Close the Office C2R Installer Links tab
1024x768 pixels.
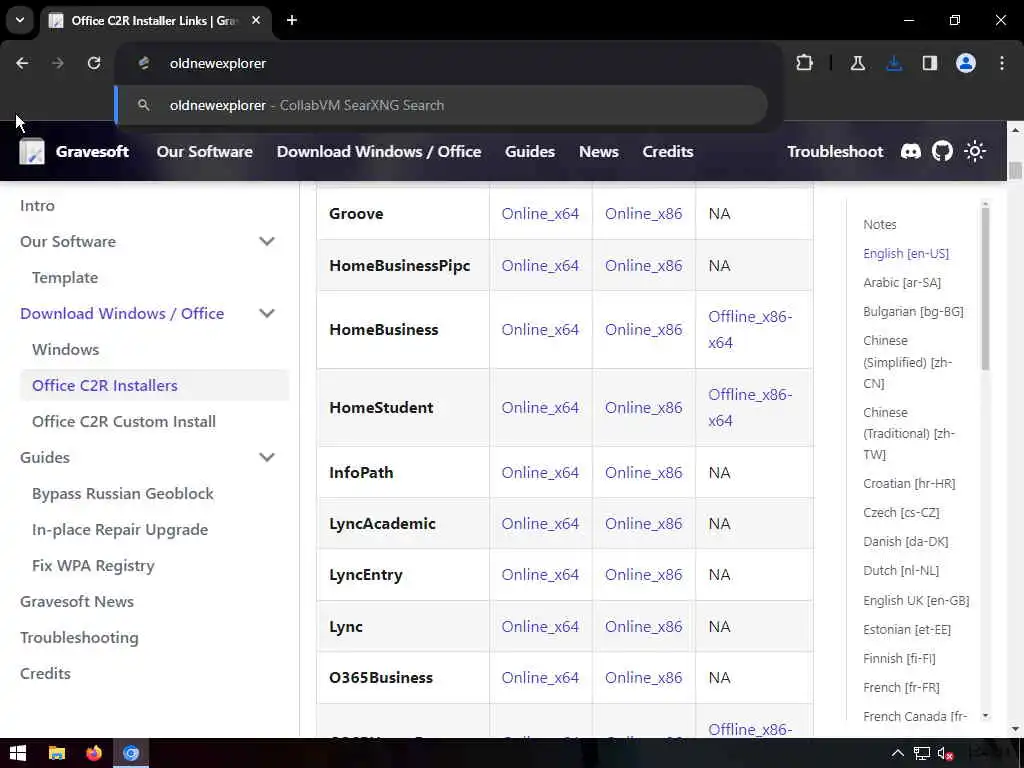[256, 20]
